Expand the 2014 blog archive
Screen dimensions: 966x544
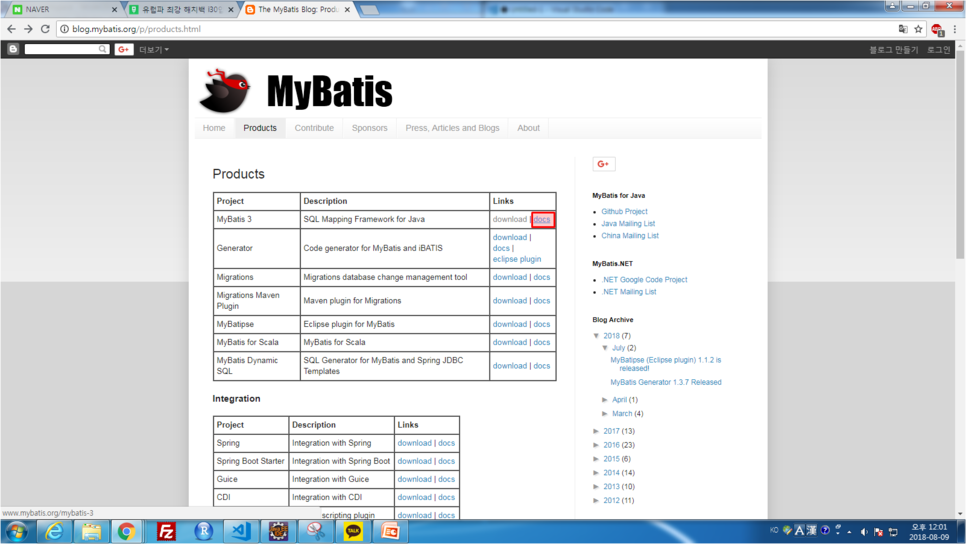coord(596,473)
